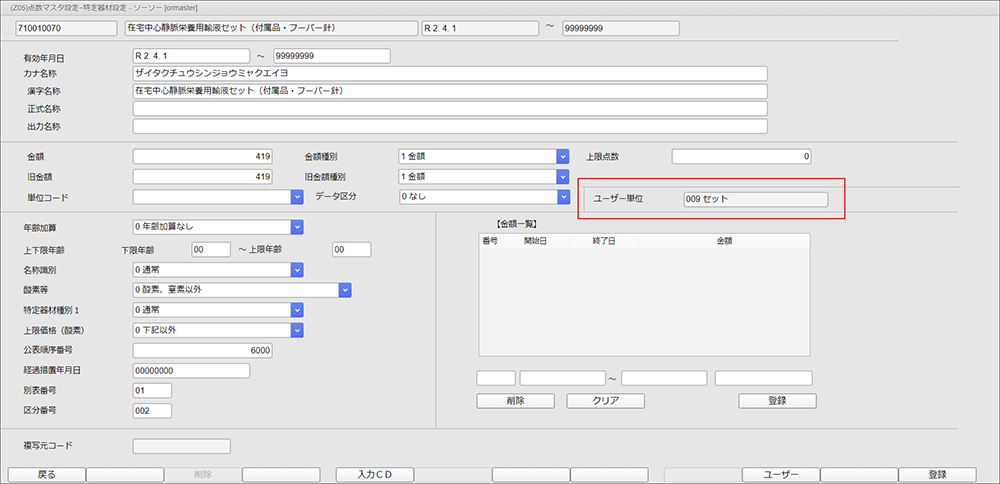The width and height of the screenshot is (1000, 484).
Task: Focus the 正式名称 text field
Action: (449, 108)
